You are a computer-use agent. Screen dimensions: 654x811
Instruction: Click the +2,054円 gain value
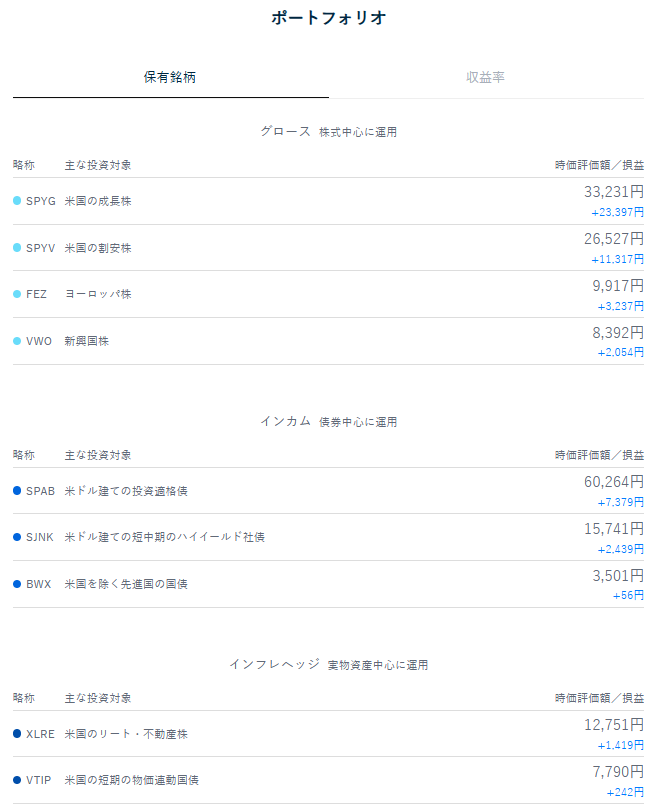tap(621, 353)
